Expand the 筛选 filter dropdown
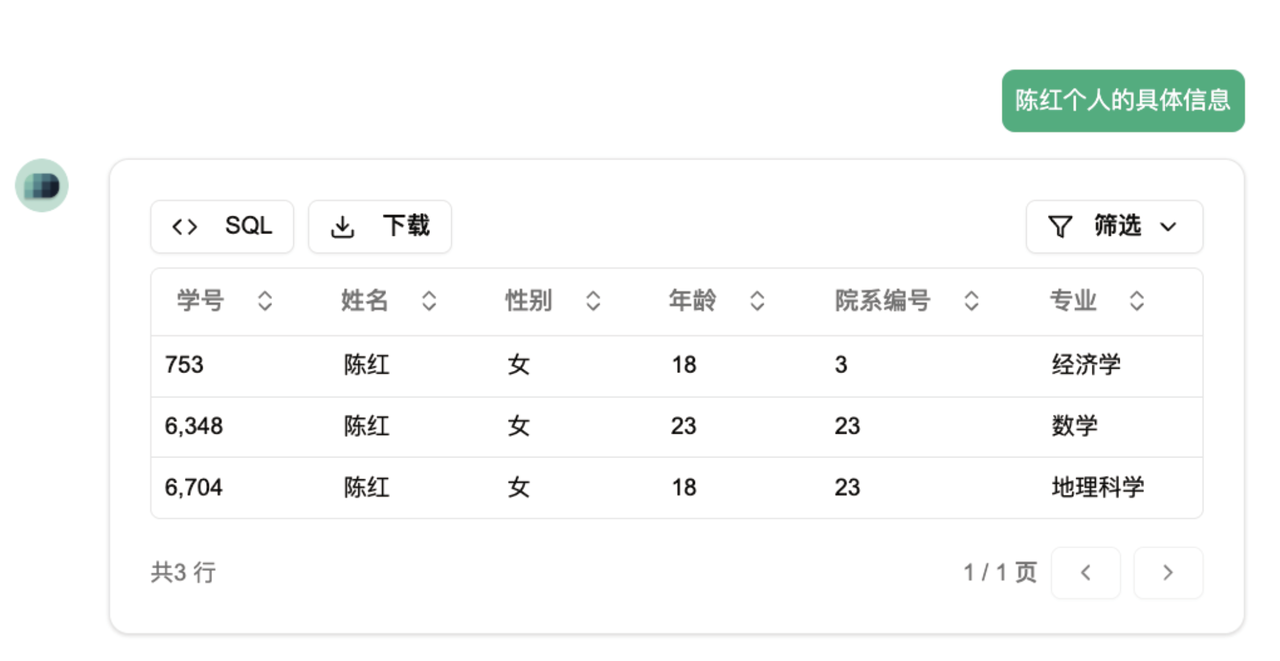This screenshot has width=1280, height=661. 1114,227
